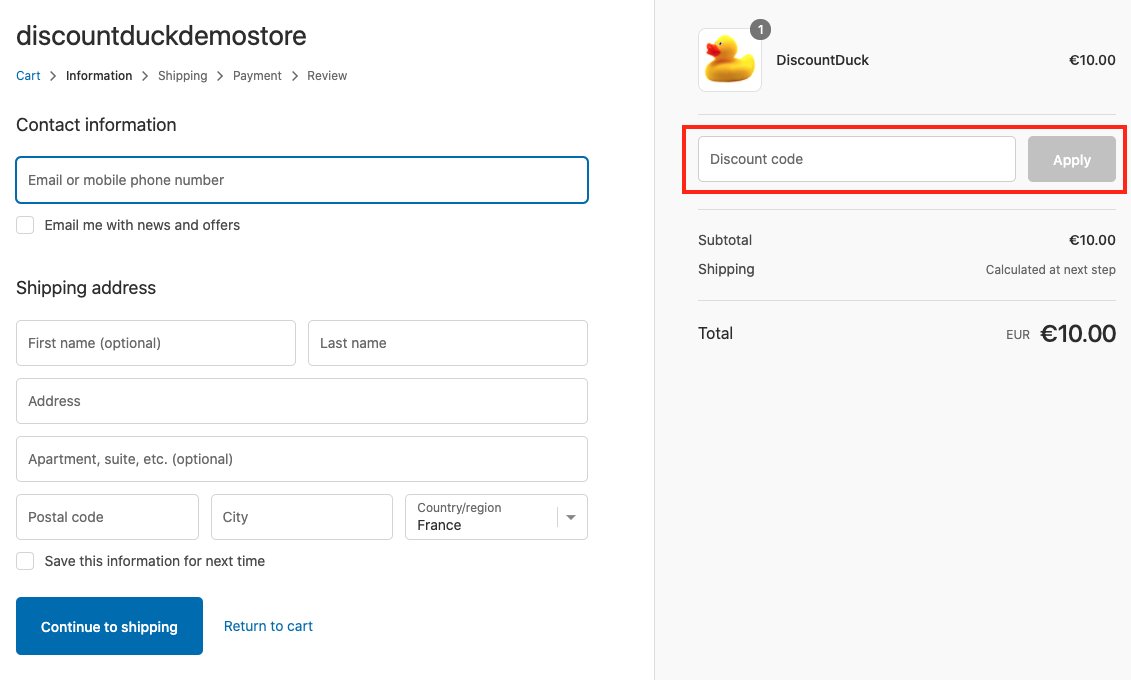Click the quantity badge on the duck image
The image size is (1131, 680).
pos(760,30)
